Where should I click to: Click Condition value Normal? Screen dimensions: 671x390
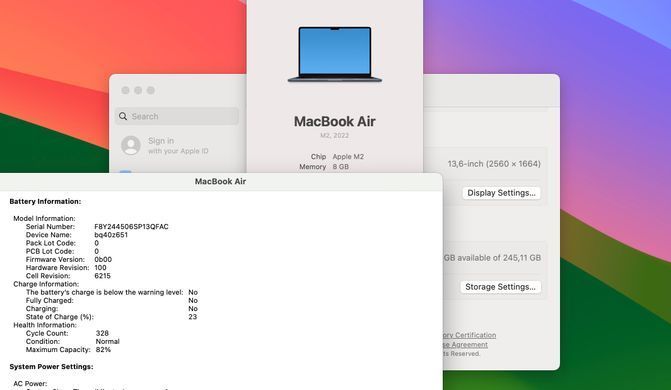click(107, 341)
